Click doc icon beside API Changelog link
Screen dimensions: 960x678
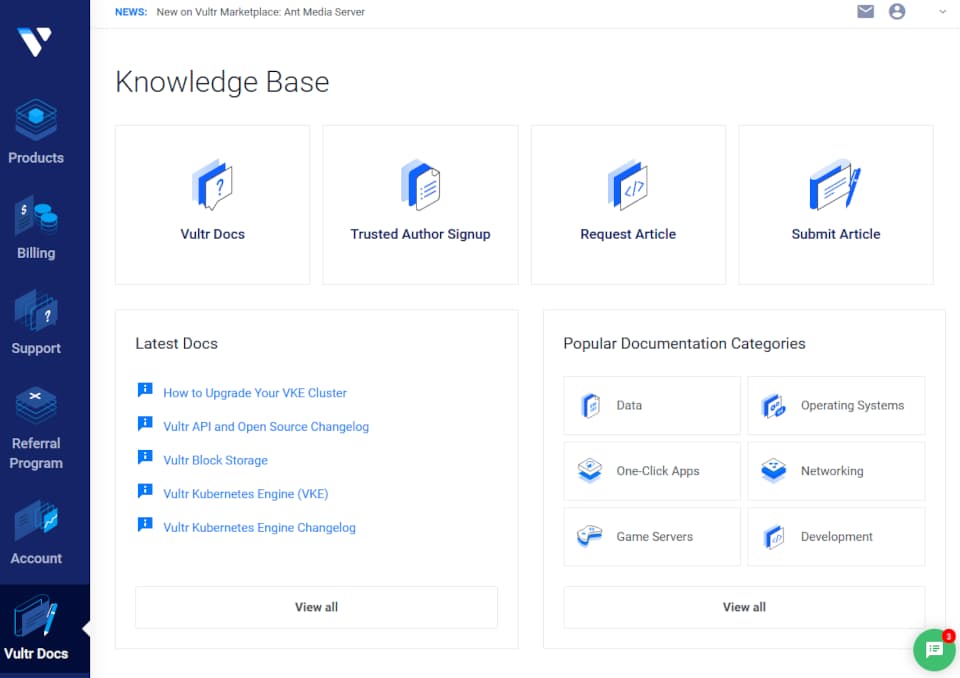145,423
